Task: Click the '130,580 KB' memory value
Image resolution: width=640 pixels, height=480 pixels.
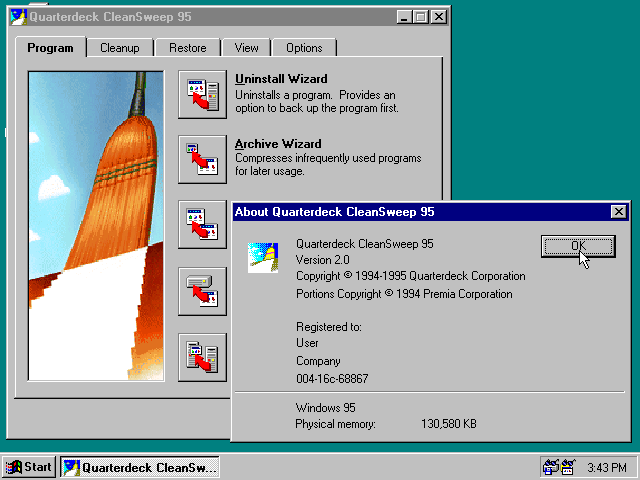Action: click(x=449, y=424)
